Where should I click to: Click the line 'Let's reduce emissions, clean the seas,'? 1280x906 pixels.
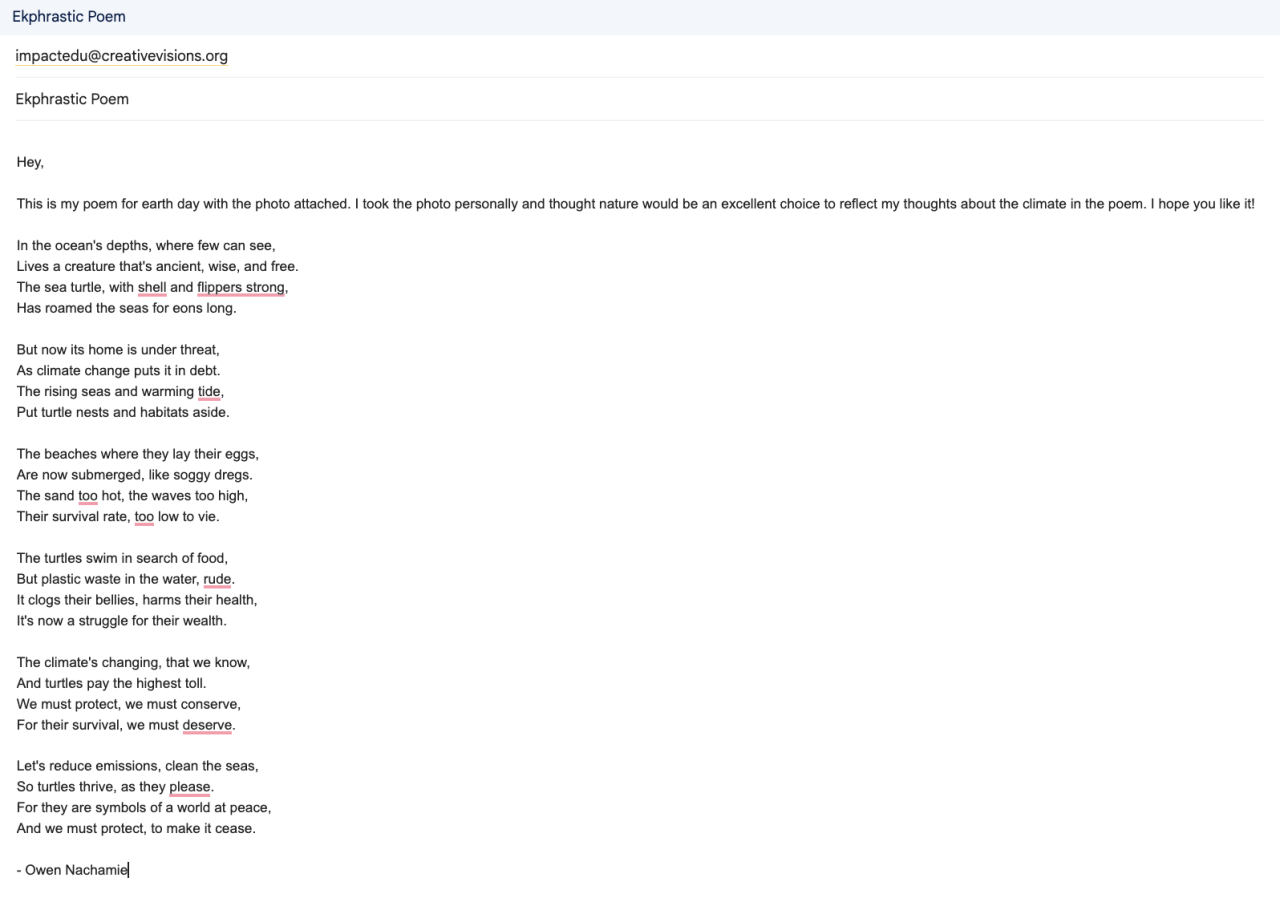coord(138,766)
